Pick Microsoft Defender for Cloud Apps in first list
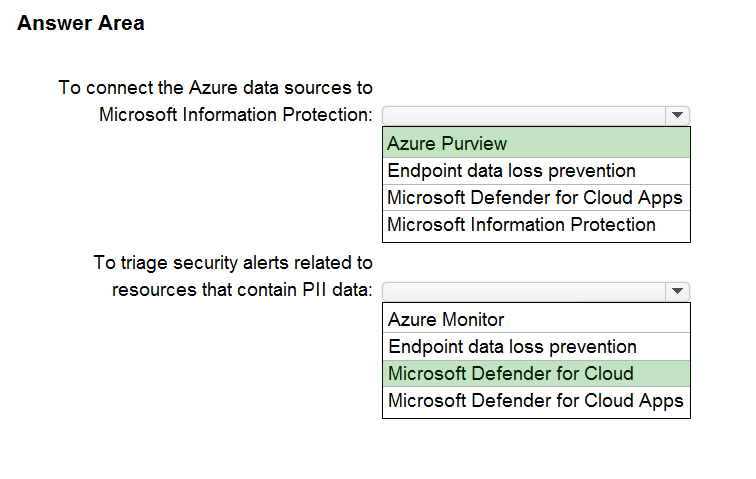This screenshot has height=479, width=756. pos(536,197)
